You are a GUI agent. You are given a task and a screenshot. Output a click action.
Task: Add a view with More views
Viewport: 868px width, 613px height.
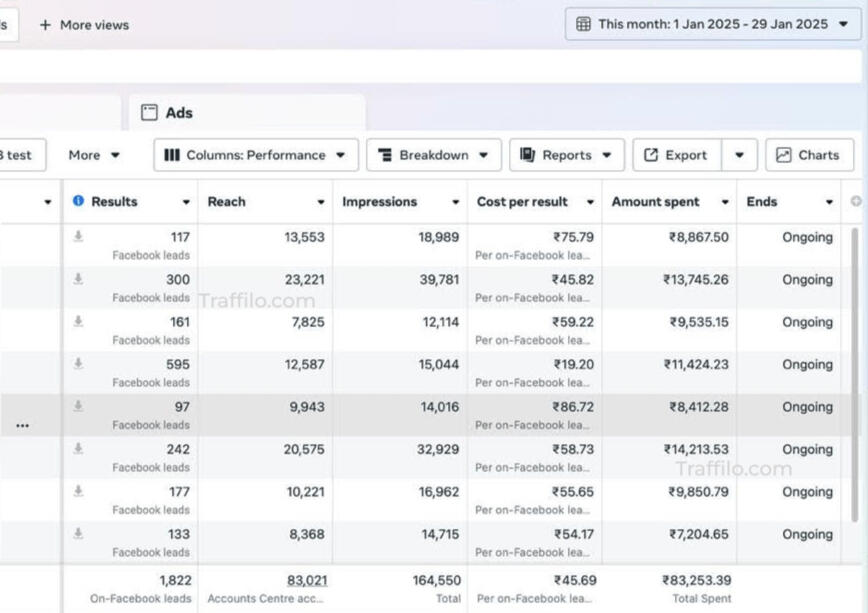coord(84,24)
